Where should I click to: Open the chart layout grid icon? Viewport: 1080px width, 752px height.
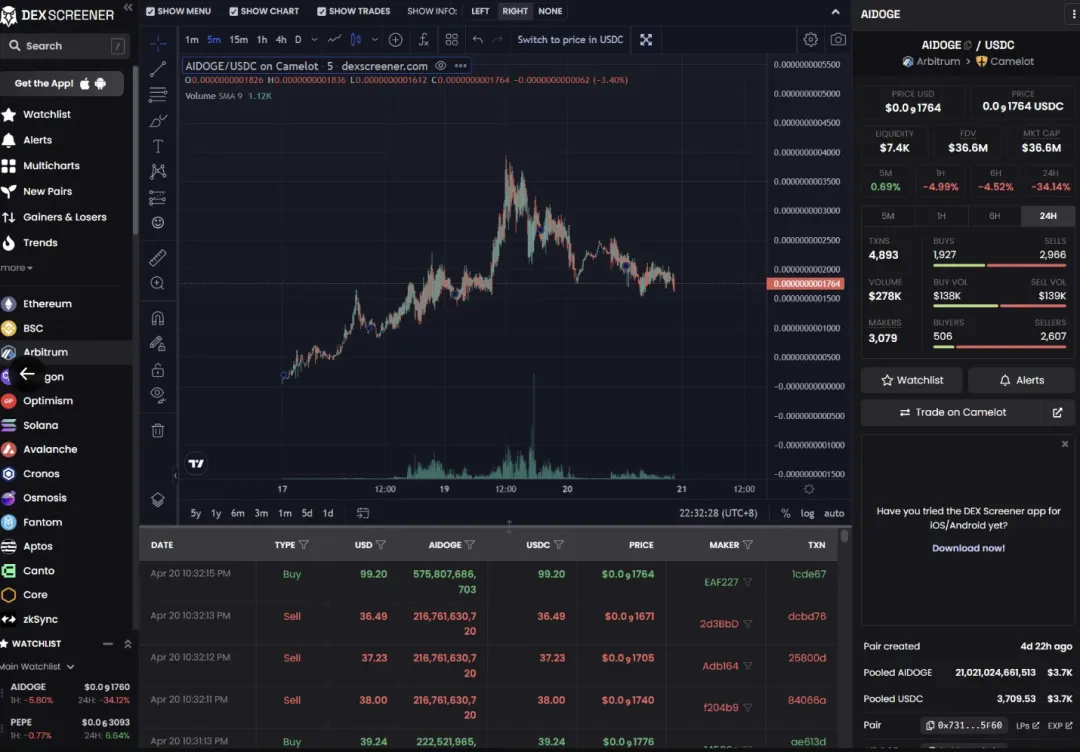452,40
